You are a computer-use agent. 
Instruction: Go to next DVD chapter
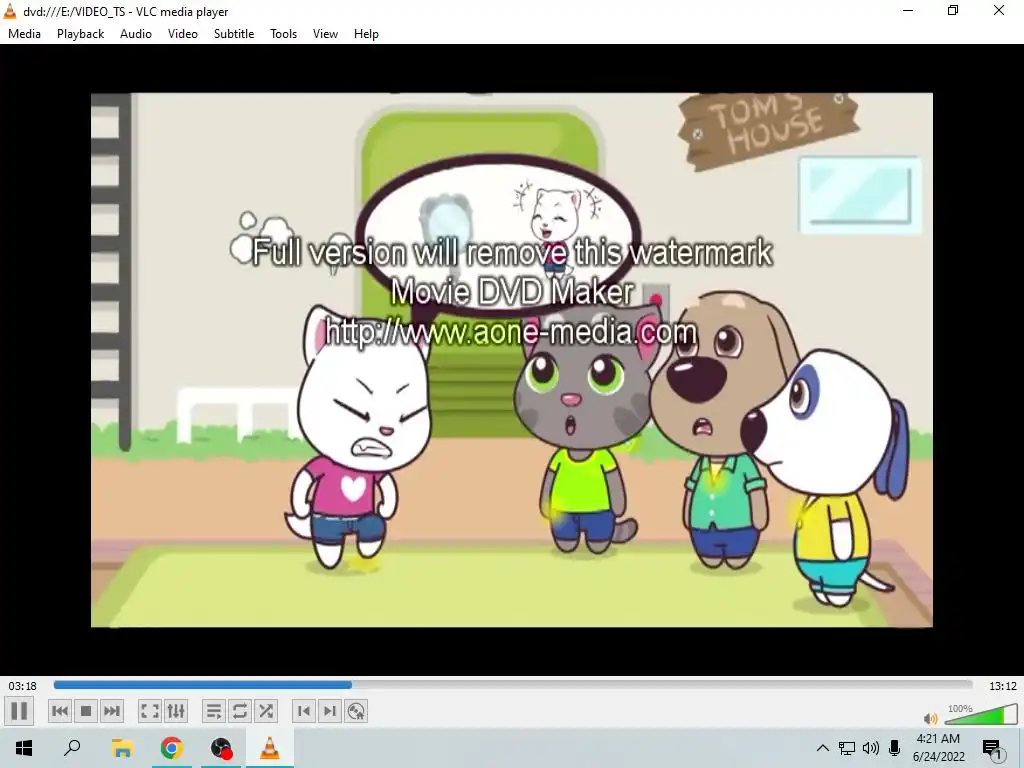point(330,711)
